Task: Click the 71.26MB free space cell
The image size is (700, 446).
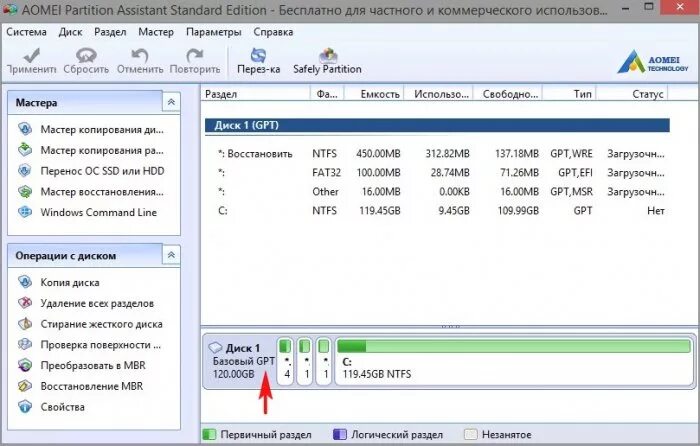Action: pyautogui.click(x=519, y=173)
